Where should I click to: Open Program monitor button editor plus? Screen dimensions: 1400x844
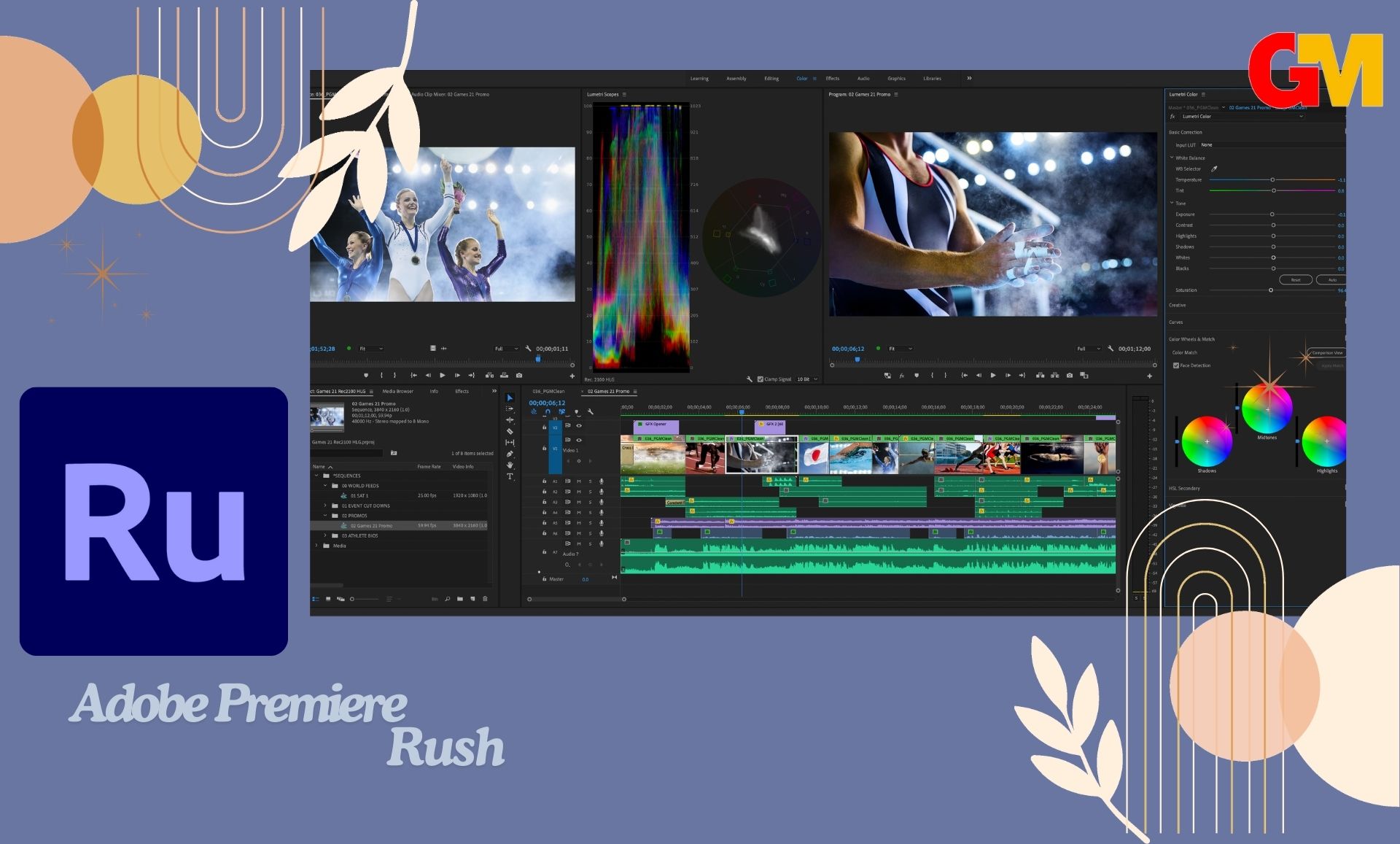pyautogui.click(x=1150, y=376)
